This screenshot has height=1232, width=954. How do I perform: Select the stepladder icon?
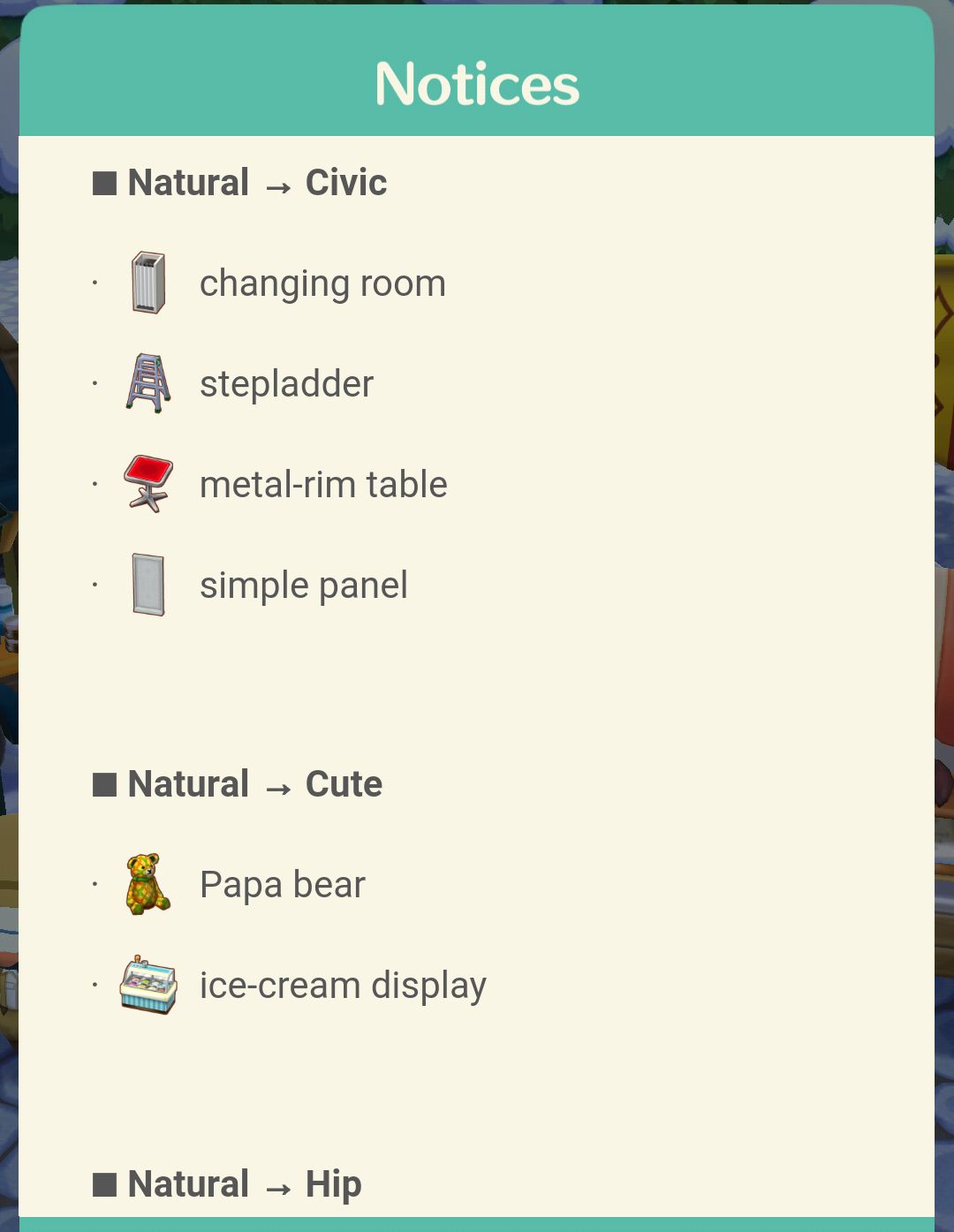click(x=148, y=383)
